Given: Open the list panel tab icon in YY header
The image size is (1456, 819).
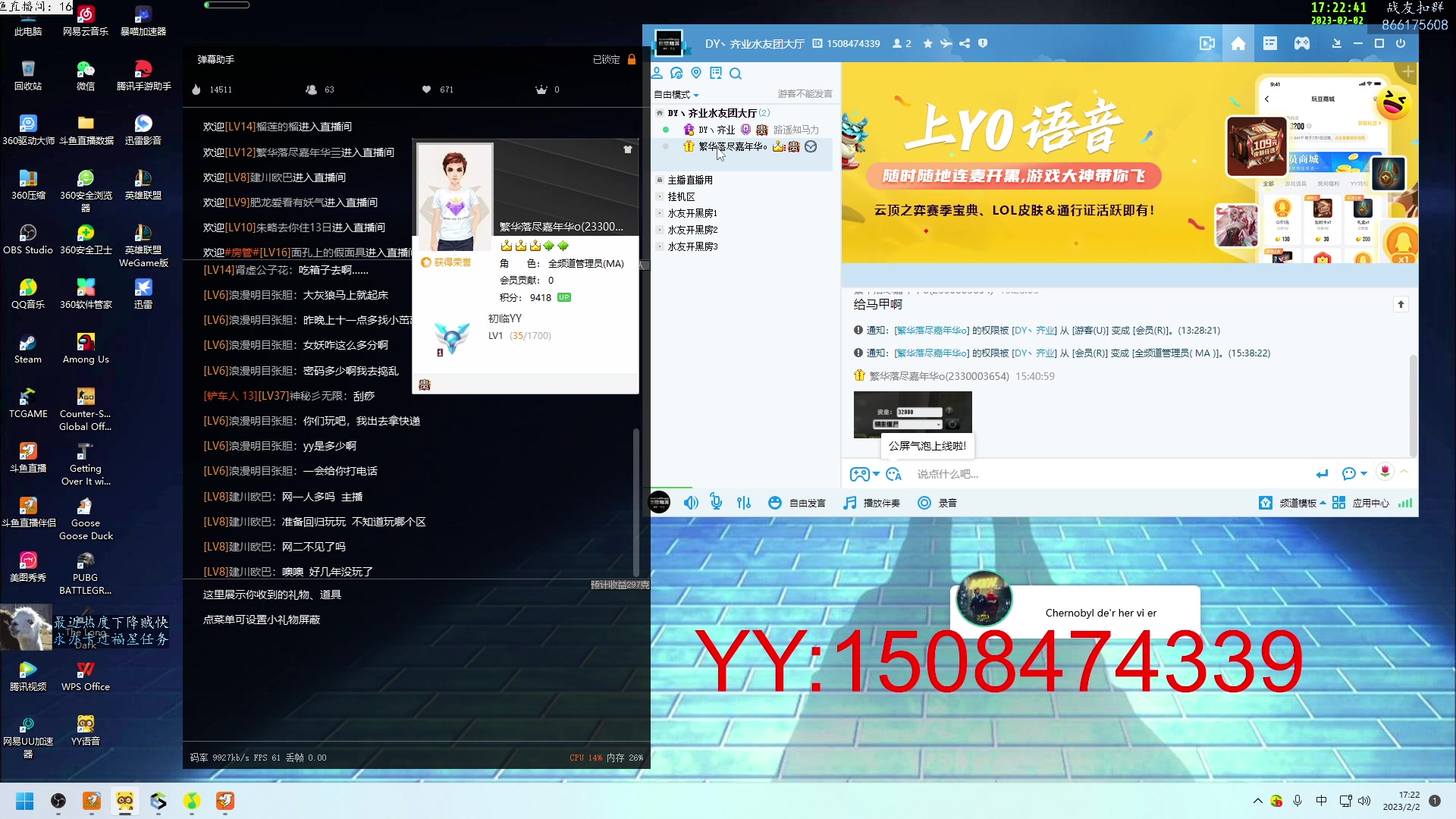Looking at the screenshot, I should 1270,44.
